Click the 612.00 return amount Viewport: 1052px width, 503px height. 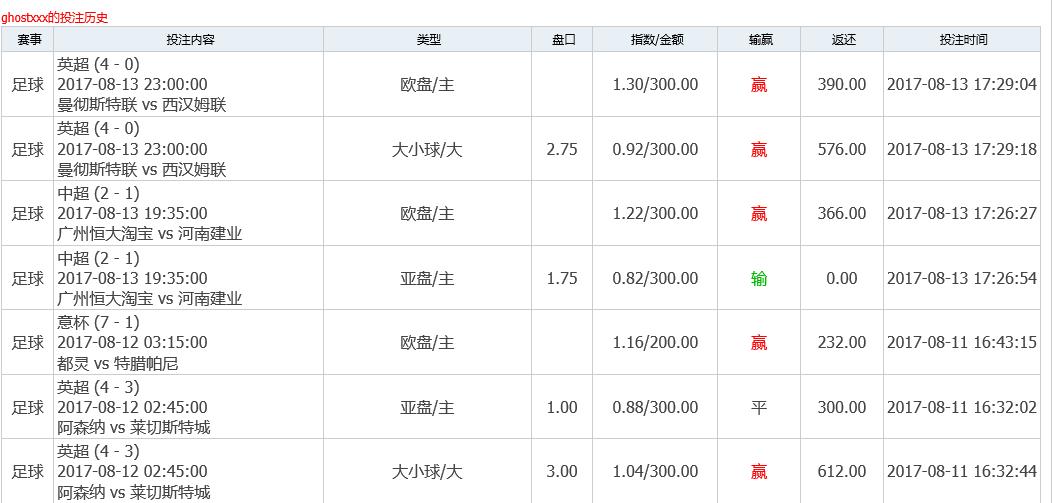coord(841,472)
